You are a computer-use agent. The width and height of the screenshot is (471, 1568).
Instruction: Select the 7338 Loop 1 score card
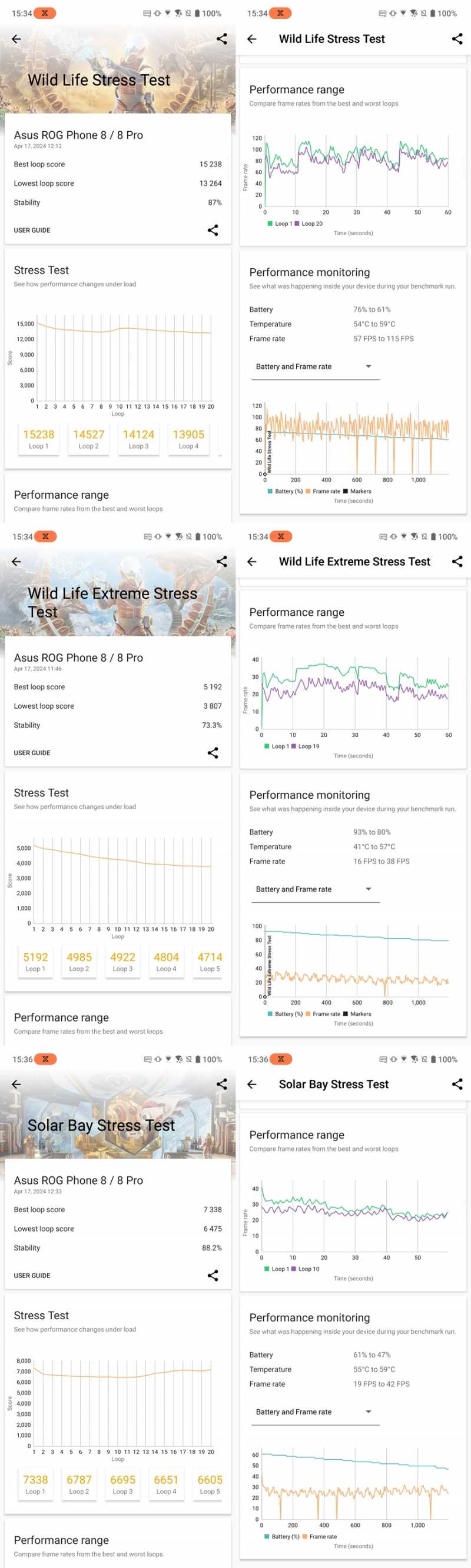coord(35,1484)
